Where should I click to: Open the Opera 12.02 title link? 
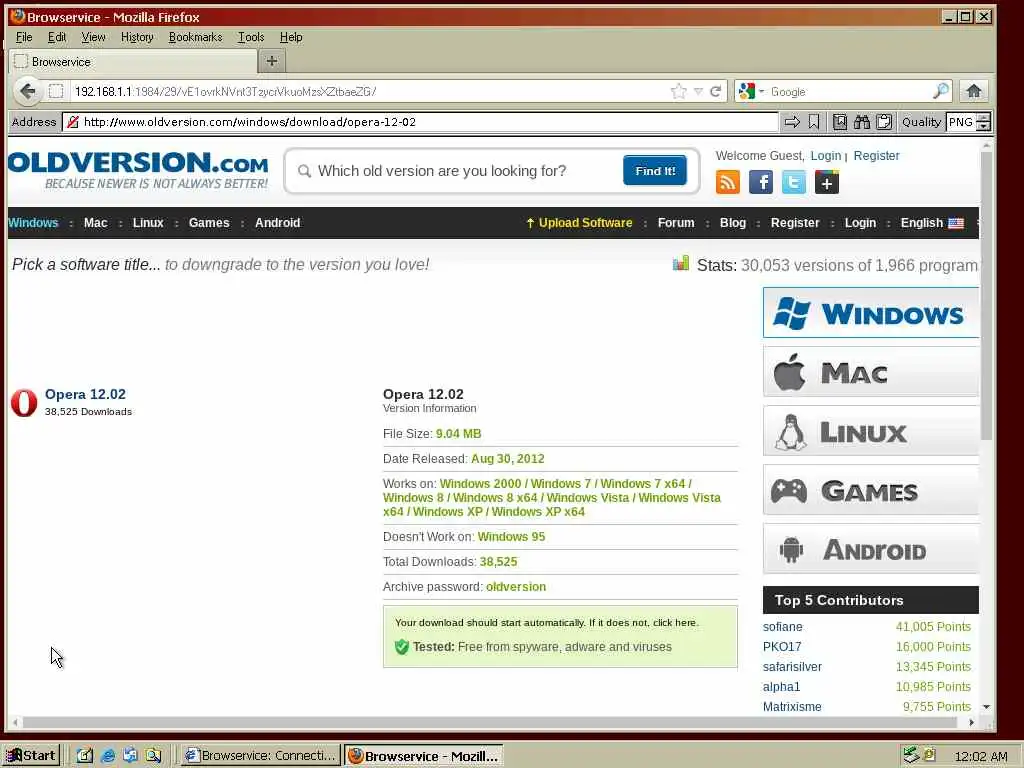point(85,394)
